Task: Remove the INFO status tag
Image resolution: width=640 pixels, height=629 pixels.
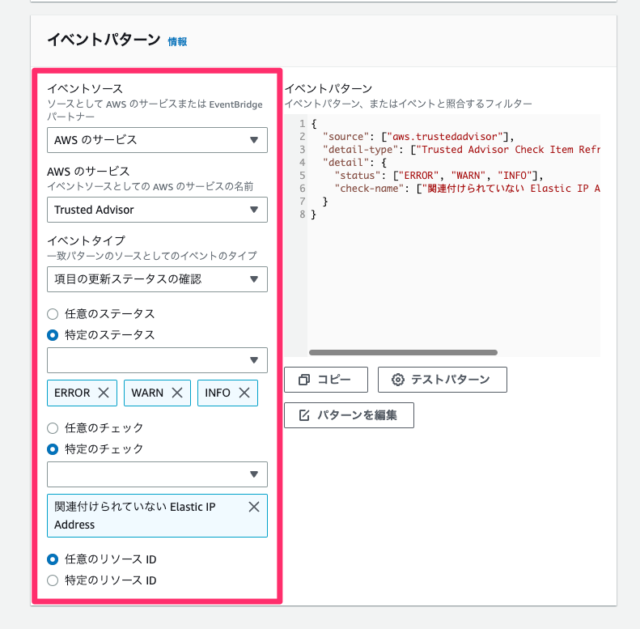Action: pos(244,393)
